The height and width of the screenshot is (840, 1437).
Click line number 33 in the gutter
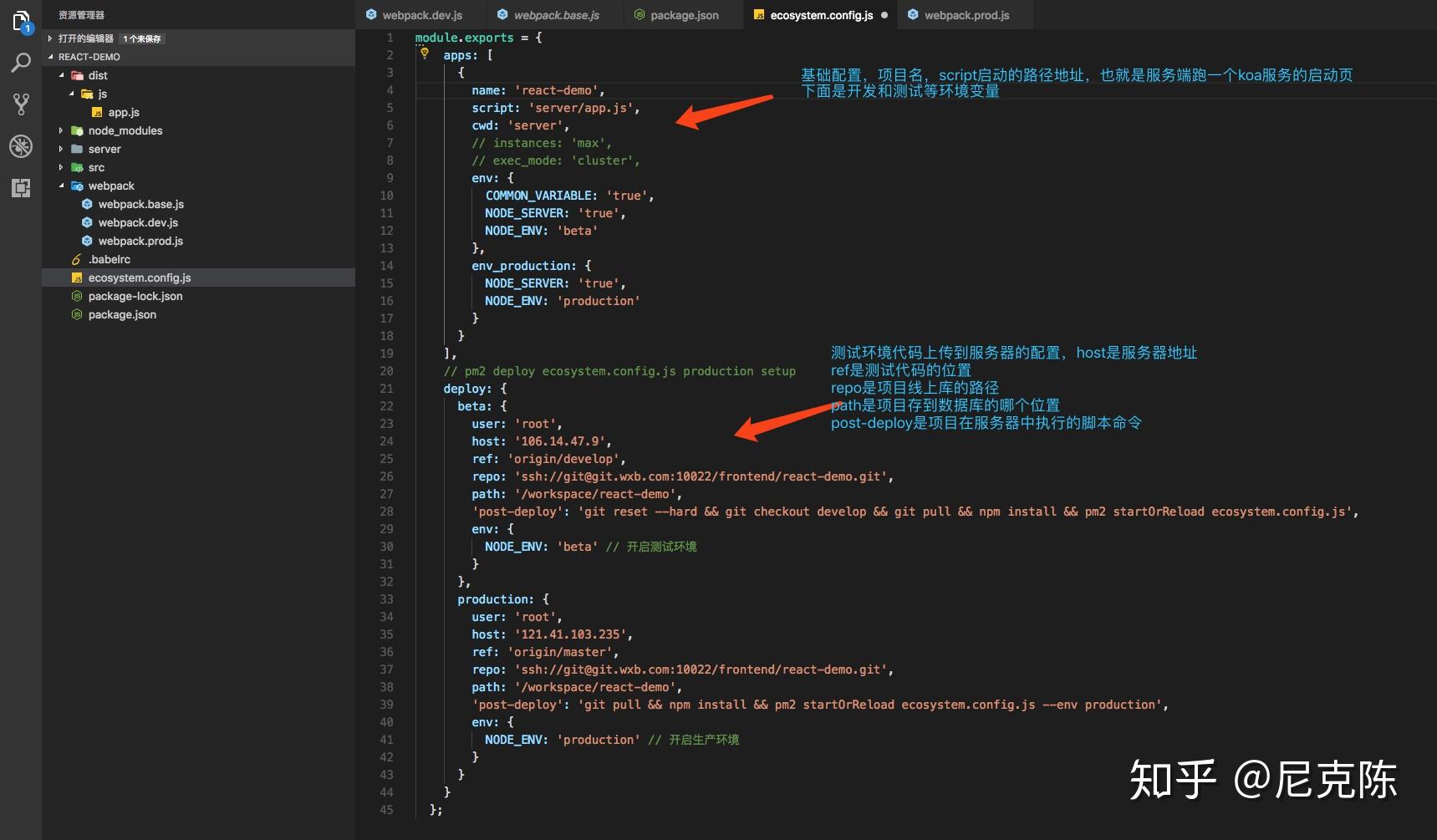tap(386, 599)
